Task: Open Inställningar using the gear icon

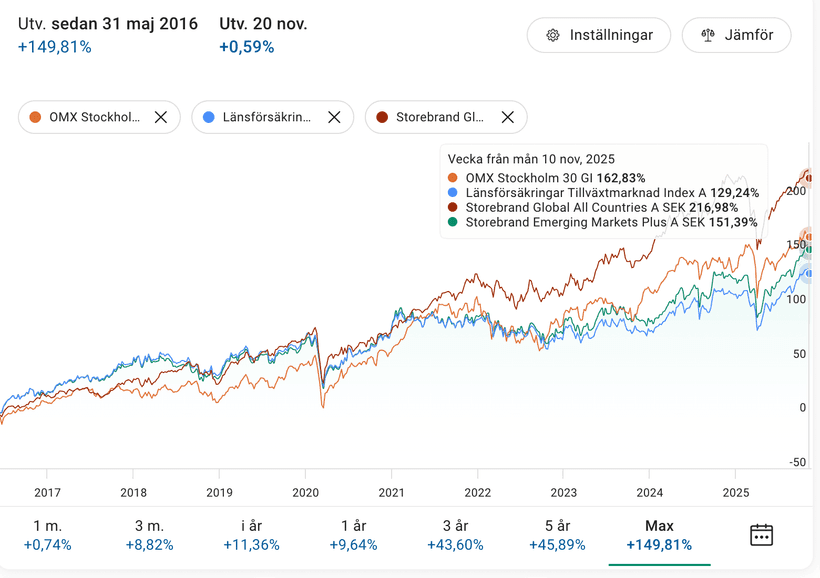Action: (x=598, y=35)
